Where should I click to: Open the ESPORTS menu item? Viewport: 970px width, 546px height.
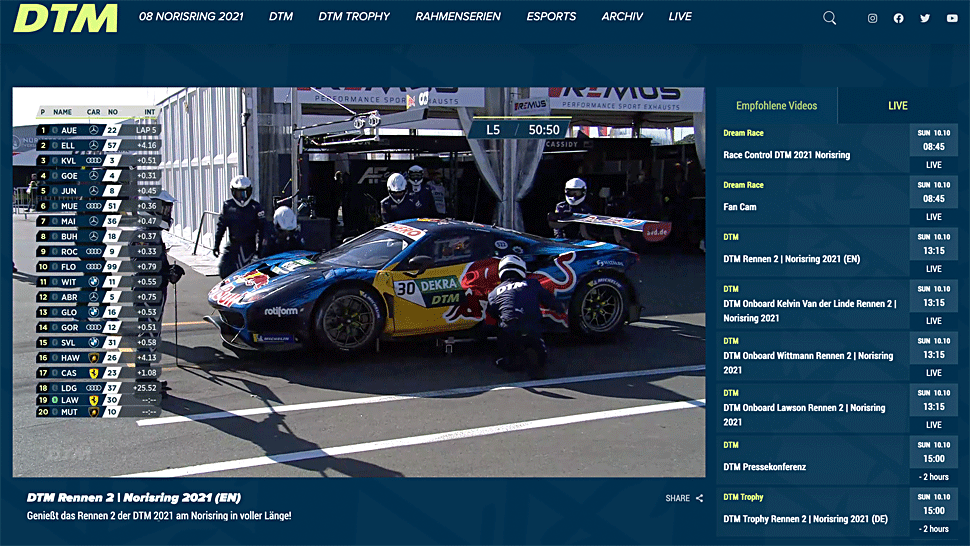pyautogui.click(x=551, y=17)
